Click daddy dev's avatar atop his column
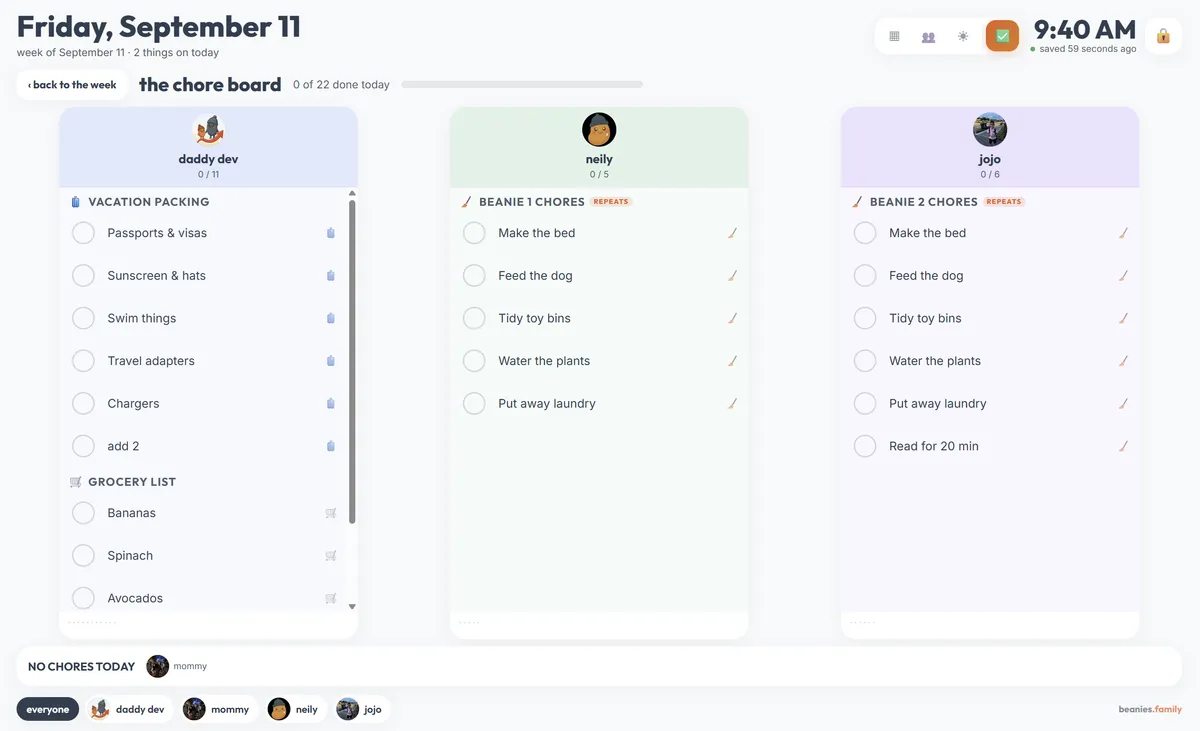The width and height of the screenshot is (1200, 731). pos(208,130)
